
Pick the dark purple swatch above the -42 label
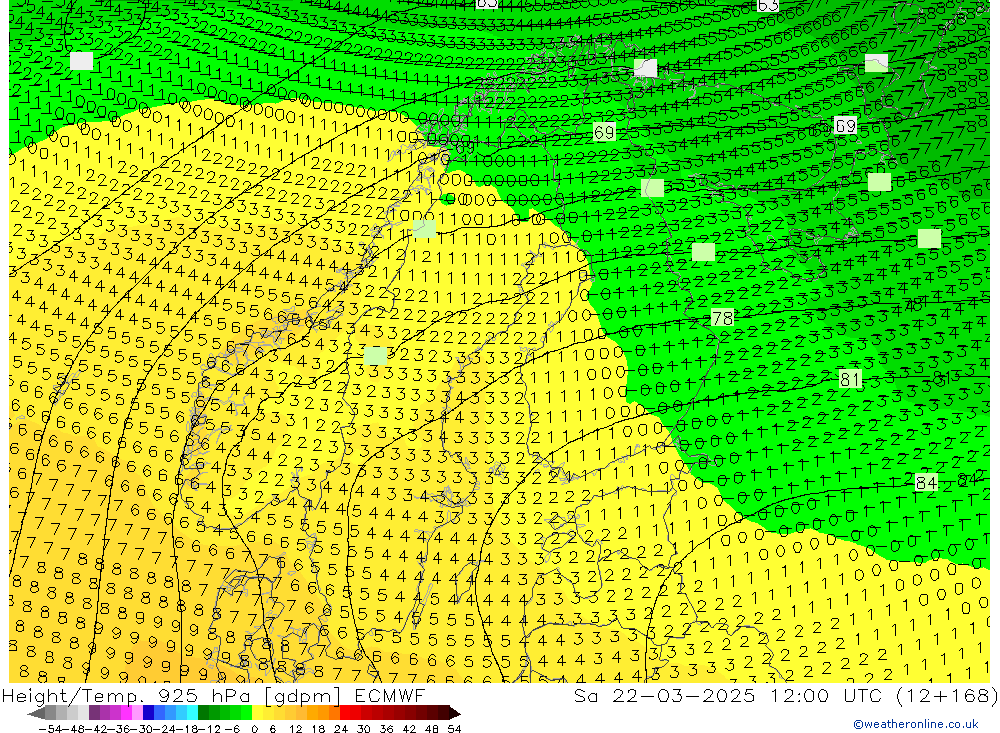point(94,713)
